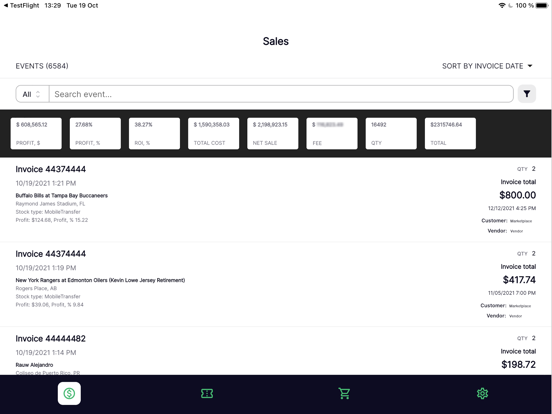Open the tickets tab icon
Screen dimensions: 552x414
tap(207, 394)
